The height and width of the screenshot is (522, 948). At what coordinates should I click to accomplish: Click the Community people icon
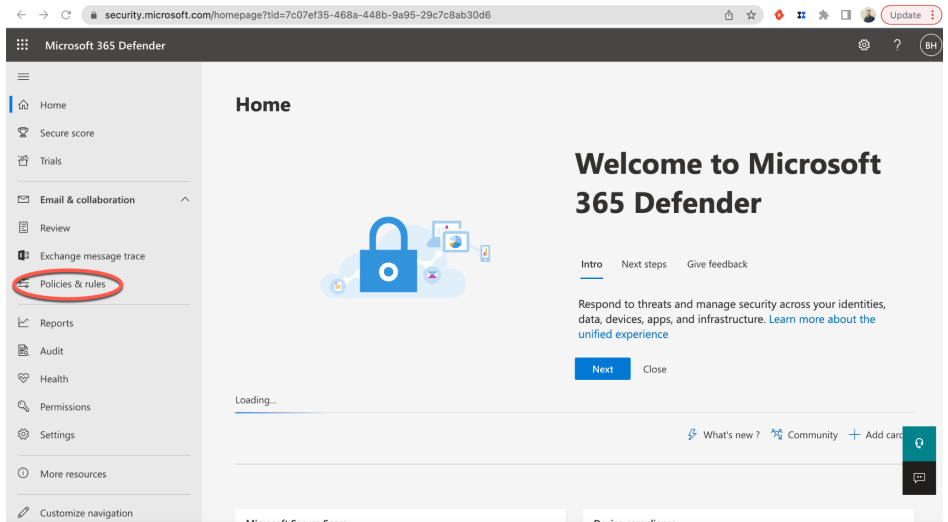(x=777, y=434)
